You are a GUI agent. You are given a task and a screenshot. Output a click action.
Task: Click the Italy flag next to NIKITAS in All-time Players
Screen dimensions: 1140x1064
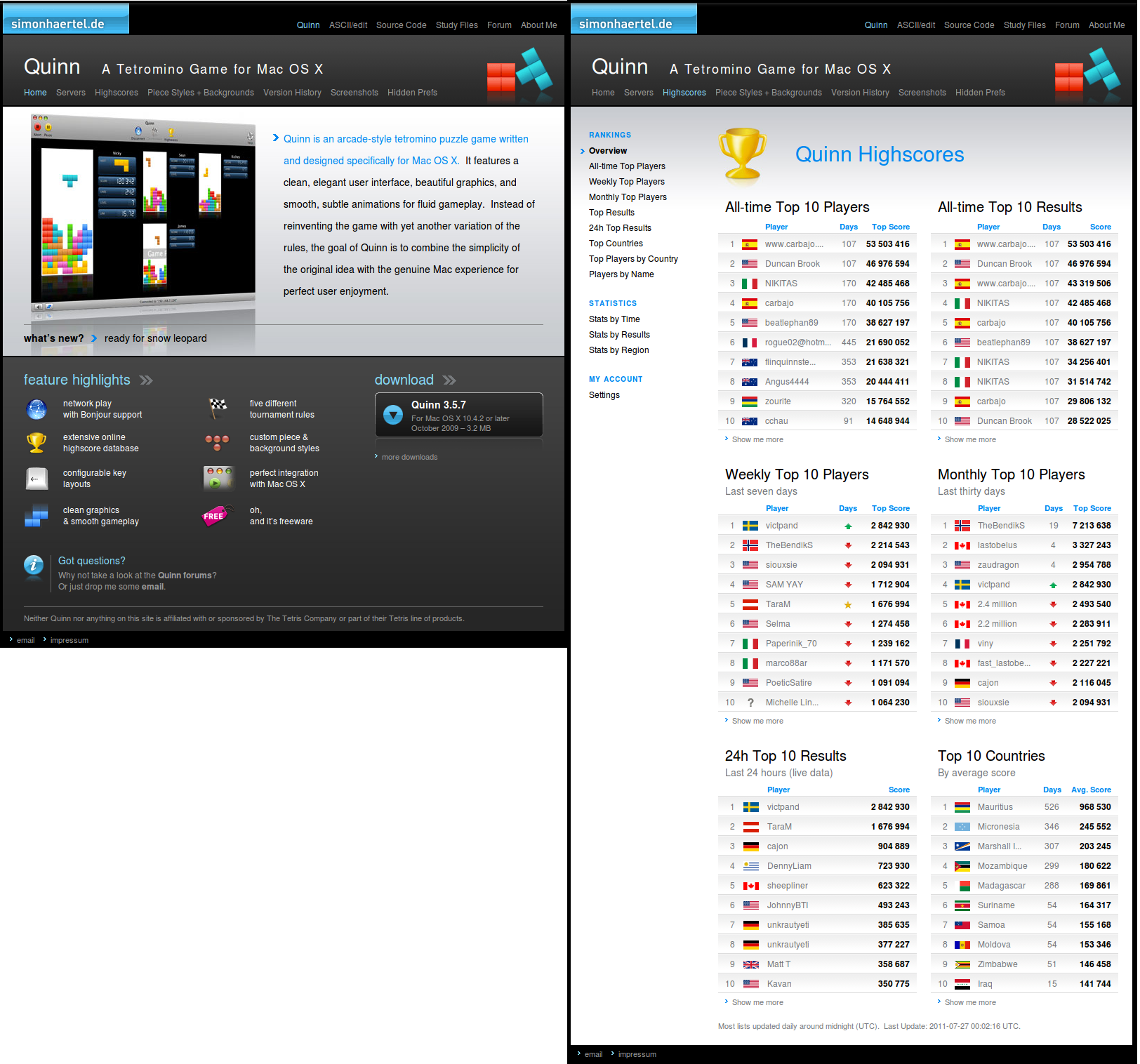[750, 284]
